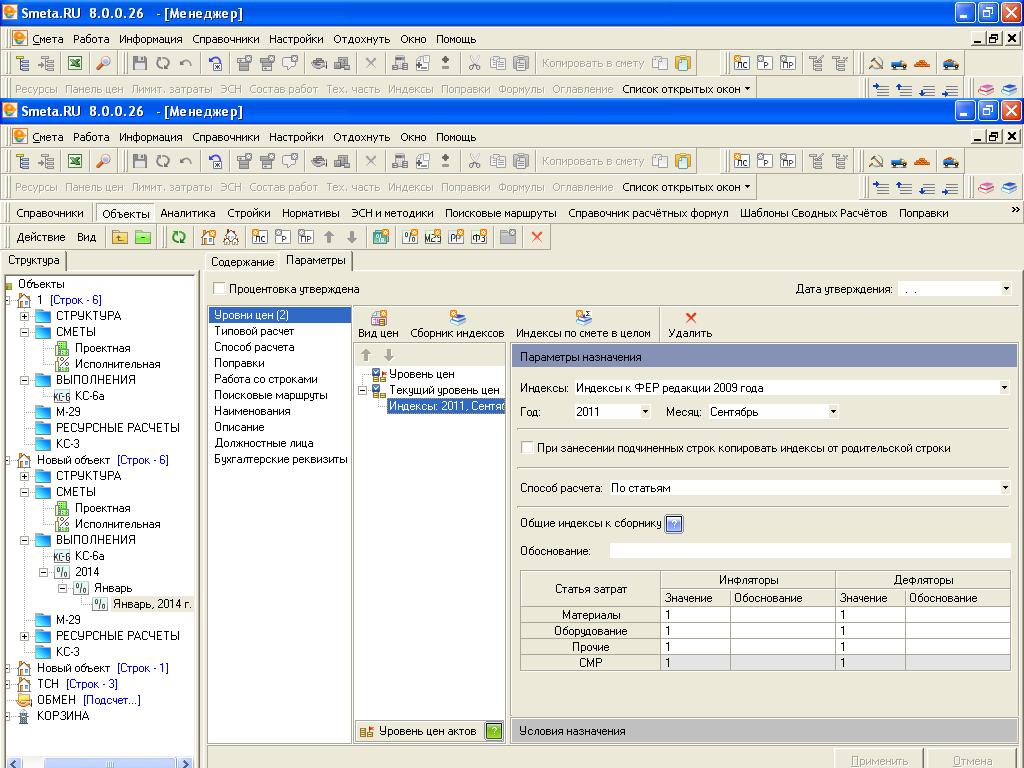This screenshot has height=768, width=1024.
Task: Click the Общие индексы к сборнику button icon
Action: pos(674,524)
